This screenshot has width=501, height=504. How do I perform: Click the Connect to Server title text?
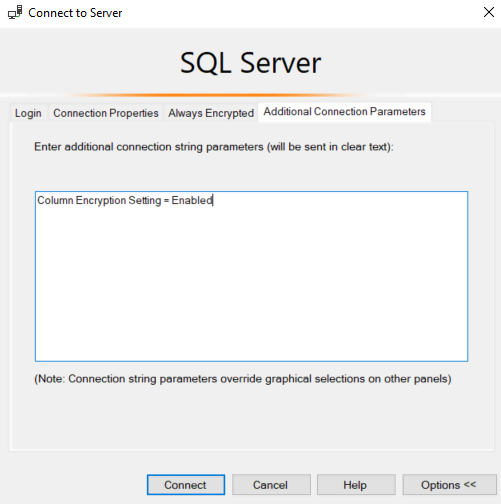click(x=75, y=13)
